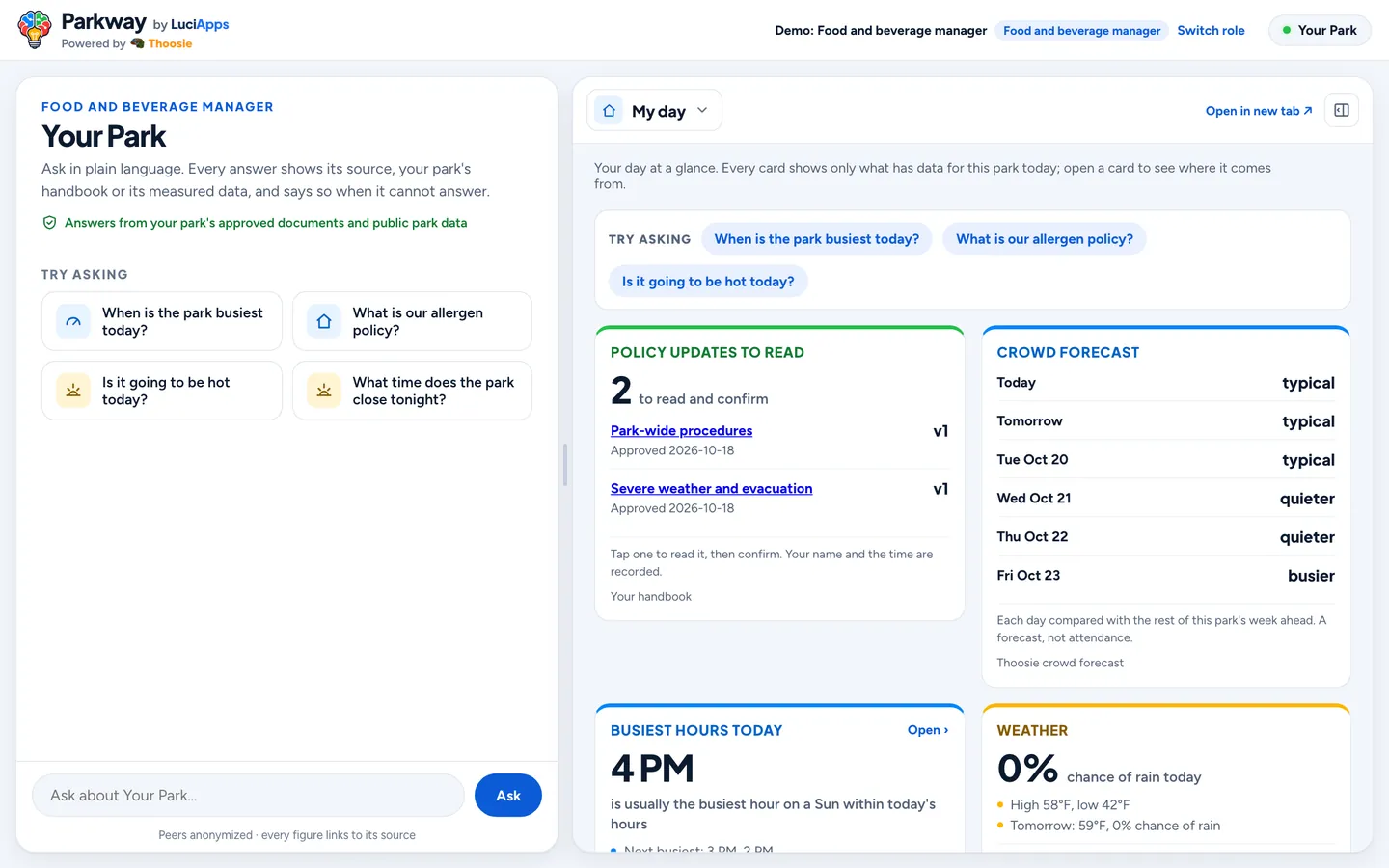Click 'Fri Oct 23' crowd forecast row label
1389x868 pixels.
coord(1028,576)
